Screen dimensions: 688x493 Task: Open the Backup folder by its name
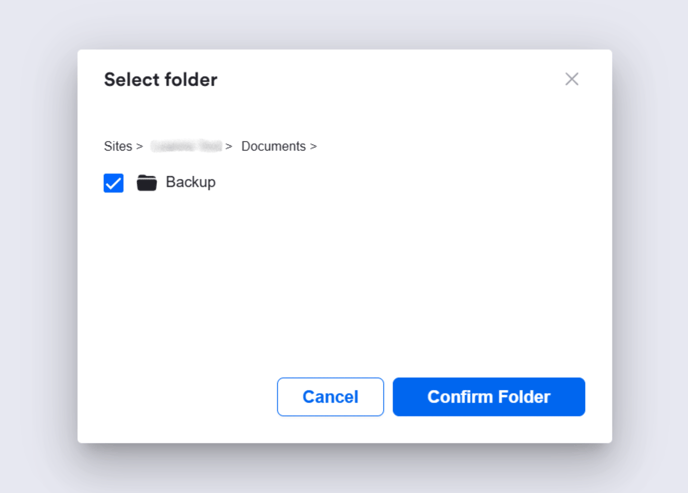pyautogui.click(x=190, y=182)
